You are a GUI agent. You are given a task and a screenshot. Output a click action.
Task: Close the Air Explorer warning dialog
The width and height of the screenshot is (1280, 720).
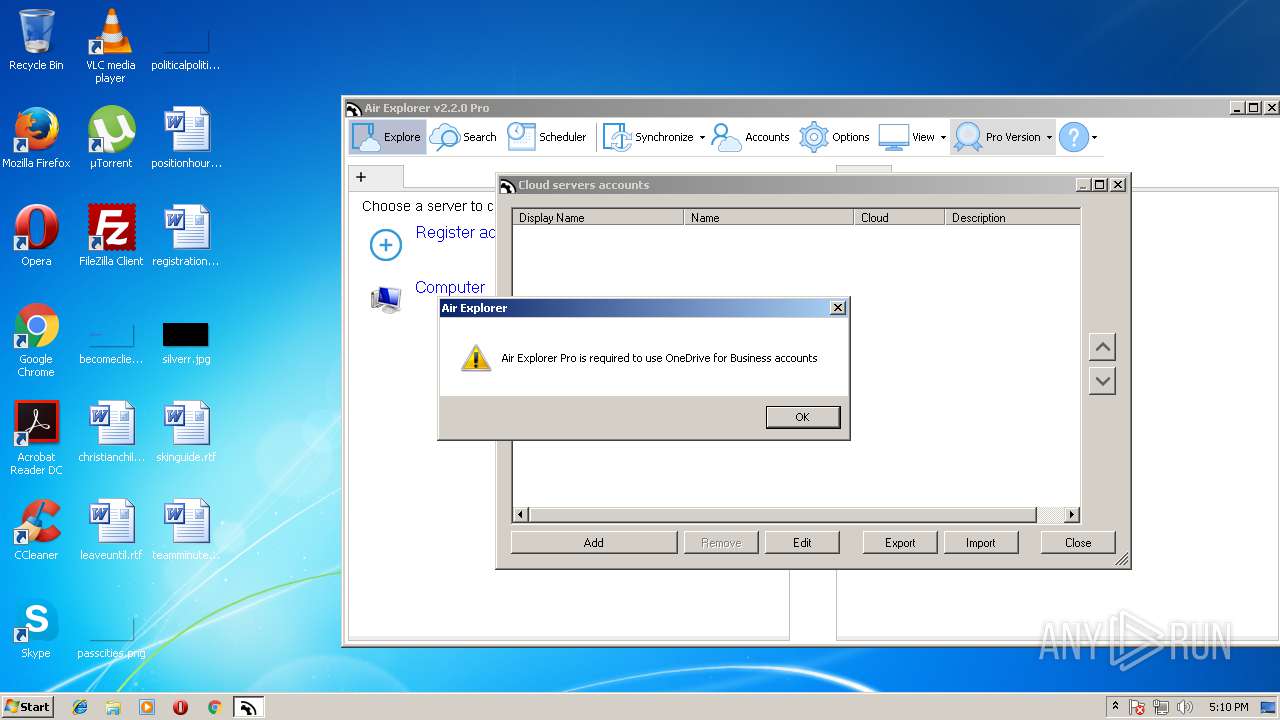pyautogui.click(x=838, y=308)
